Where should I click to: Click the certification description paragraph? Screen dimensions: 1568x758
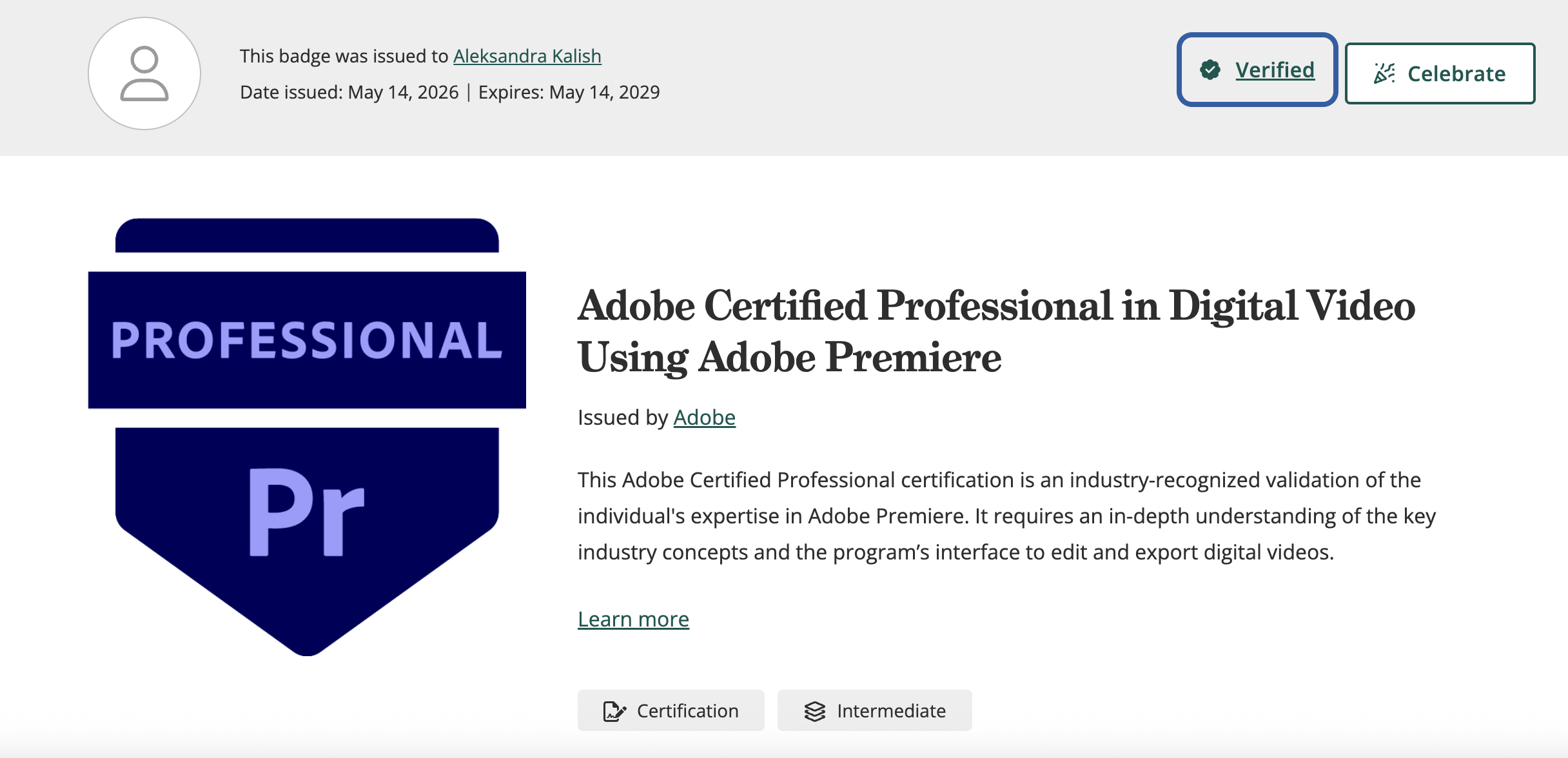coord(1007,516)
